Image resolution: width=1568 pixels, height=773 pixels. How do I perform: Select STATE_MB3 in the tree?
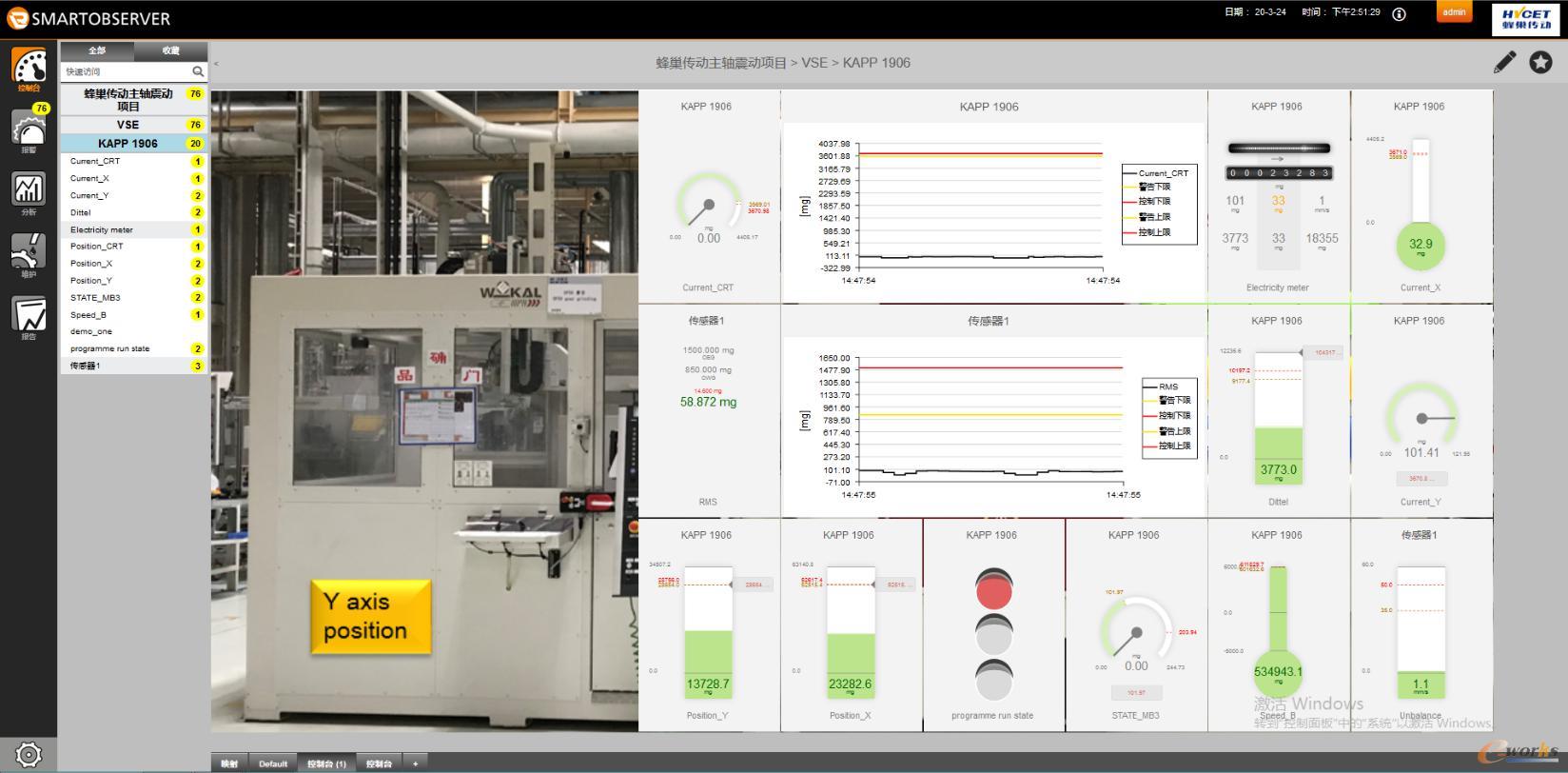tap(134, 298)
